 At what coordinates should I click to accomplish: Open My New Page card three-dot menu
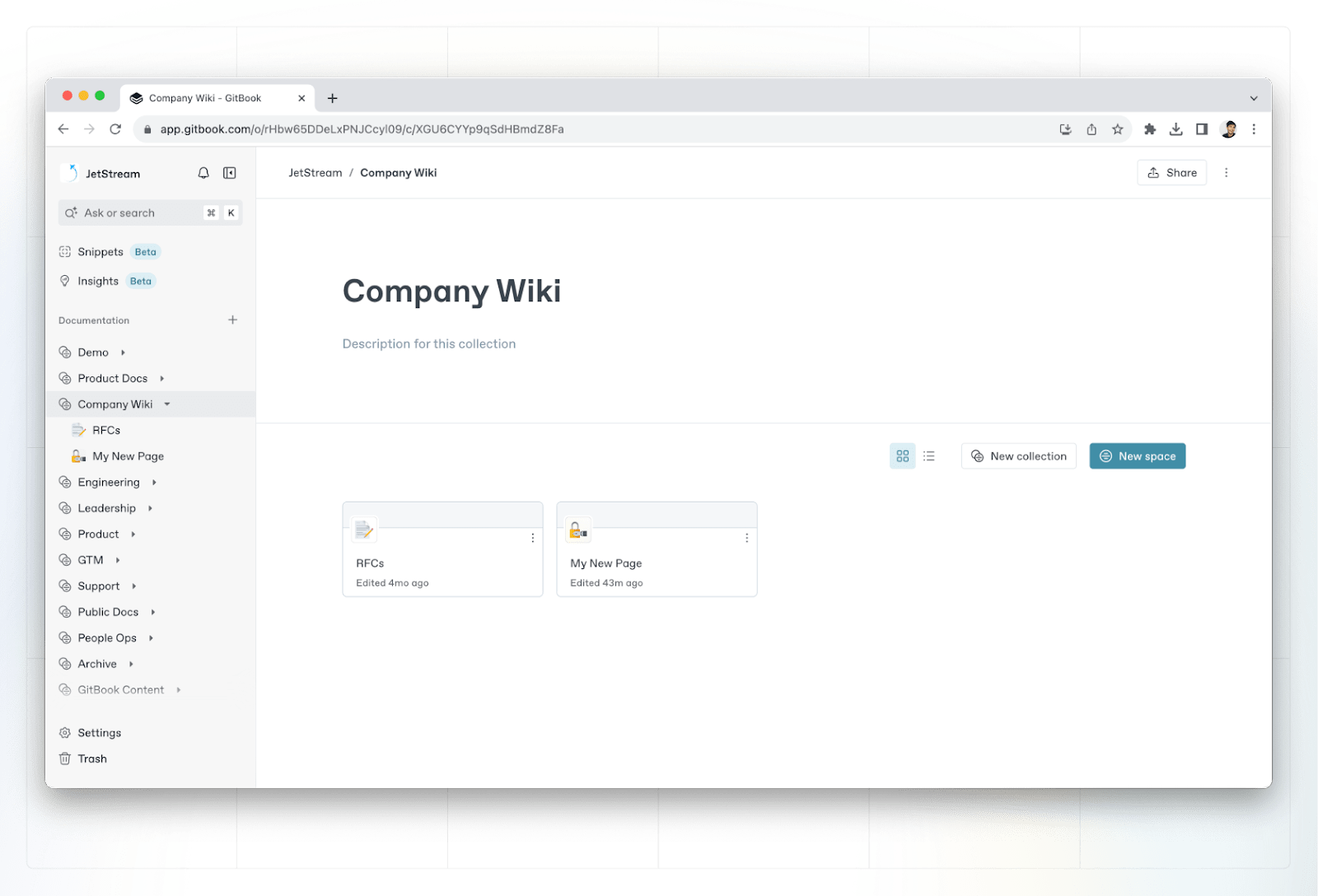(x=747, y=538)
